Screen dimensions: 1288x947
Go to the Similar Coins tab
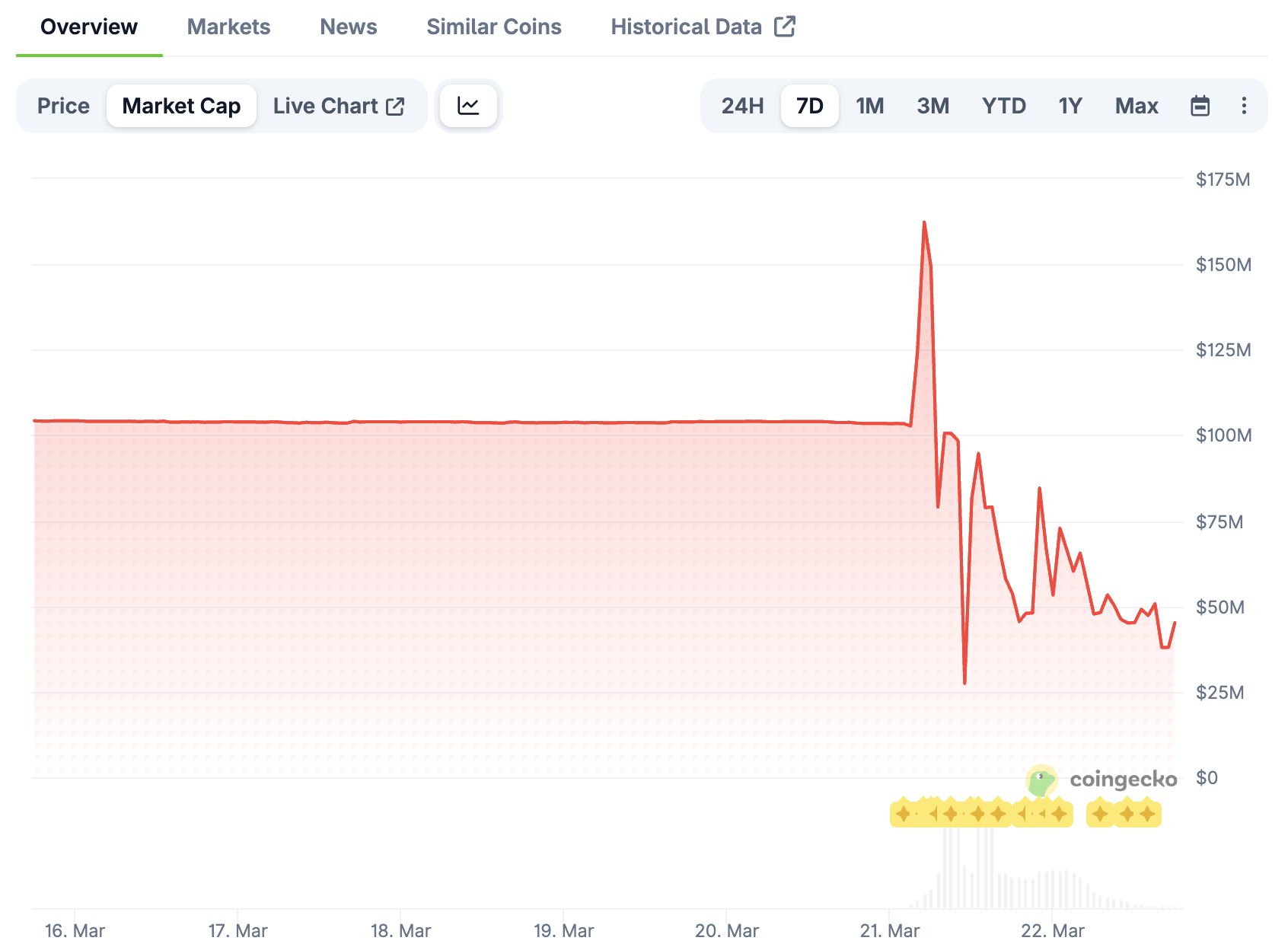[x=493, y=27]
